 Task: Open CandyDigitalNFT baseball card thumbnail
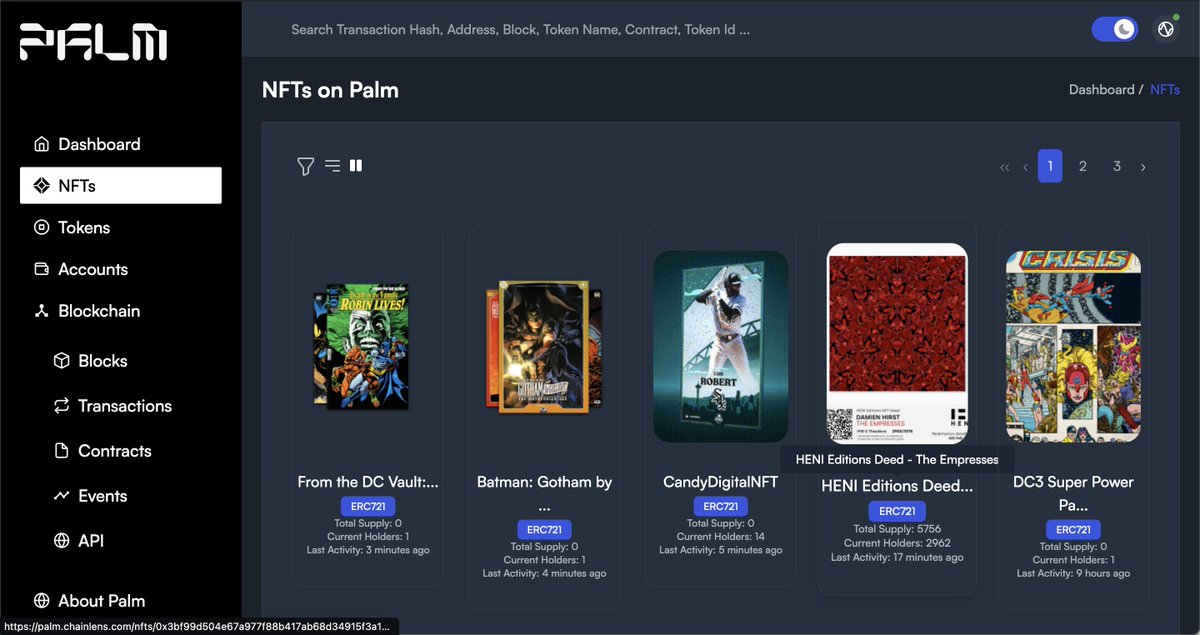[x=721, y=346]
